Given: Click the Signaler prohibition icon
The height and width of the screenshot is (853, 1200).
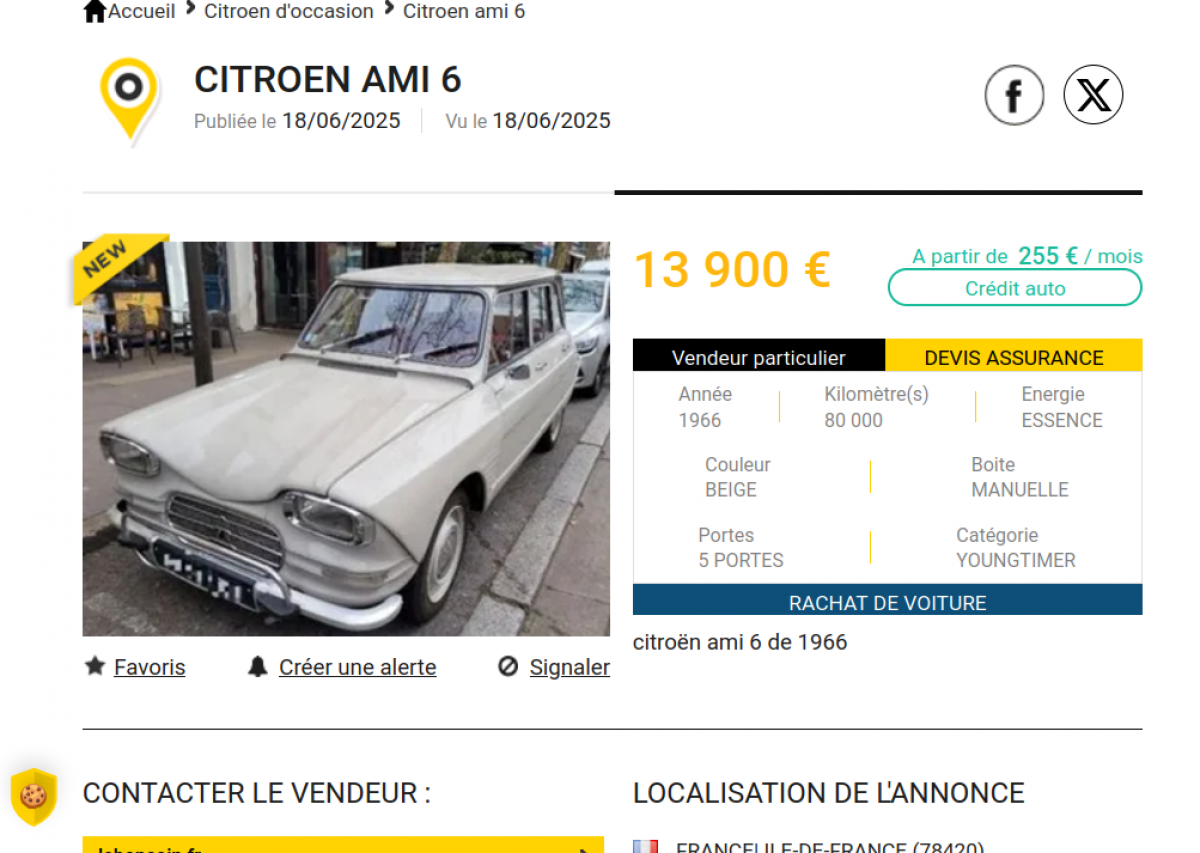Looking at the screenshot, I should pos(508,666).
